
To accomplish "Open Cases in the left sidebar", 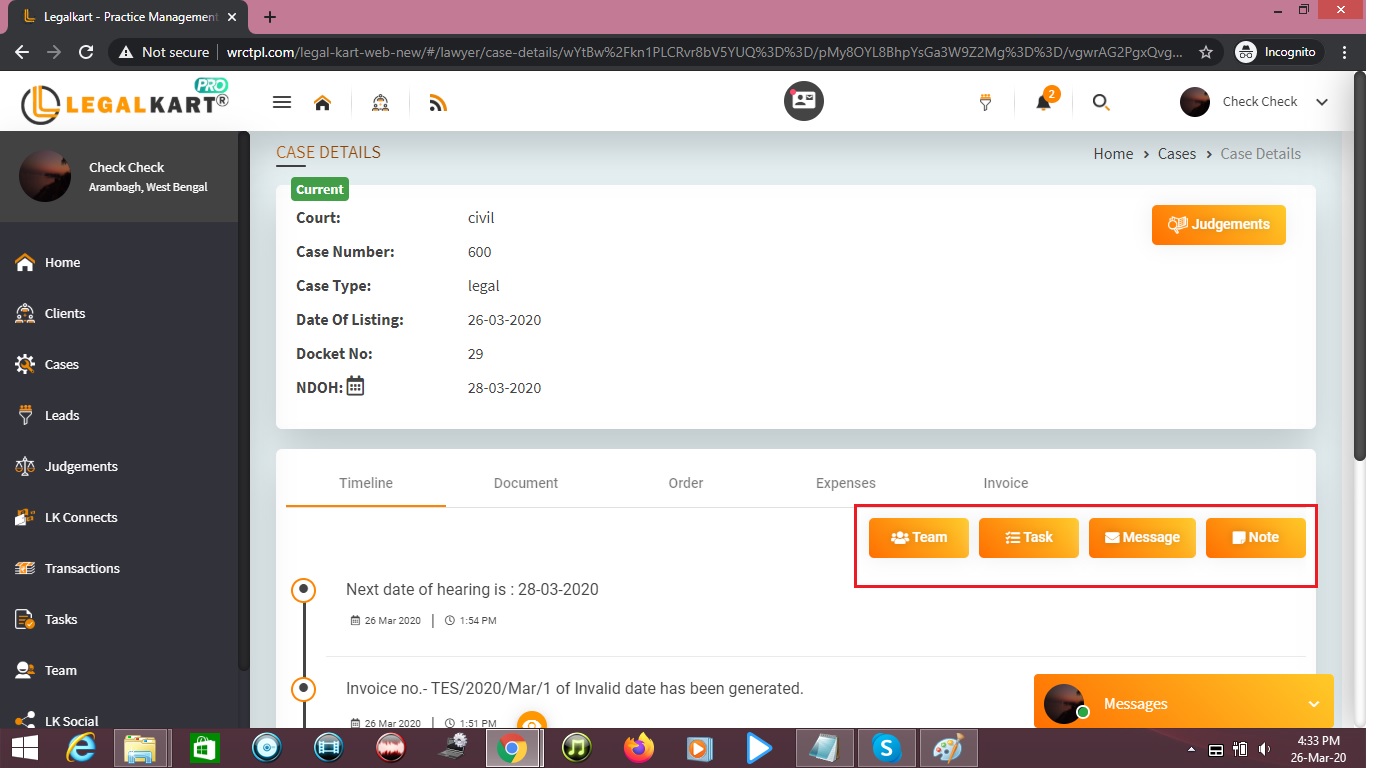I will click(x=61, y=364).
